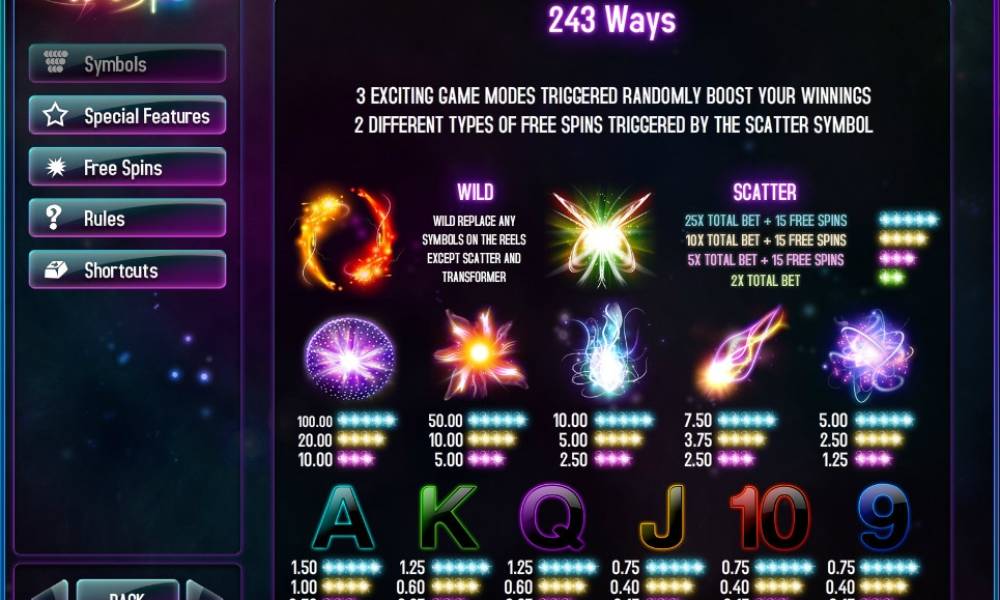Select the Free Spins menu item

tap(127, 167)
